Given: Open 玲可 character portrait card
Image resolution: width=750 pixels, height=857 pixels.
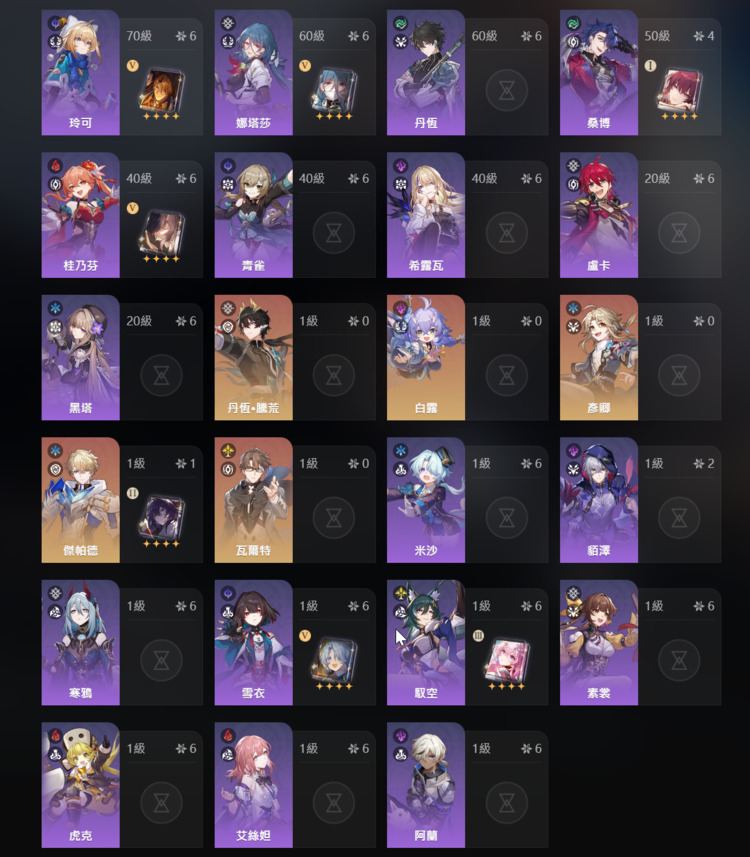Looking at the screenshot, I should point(80,72).
